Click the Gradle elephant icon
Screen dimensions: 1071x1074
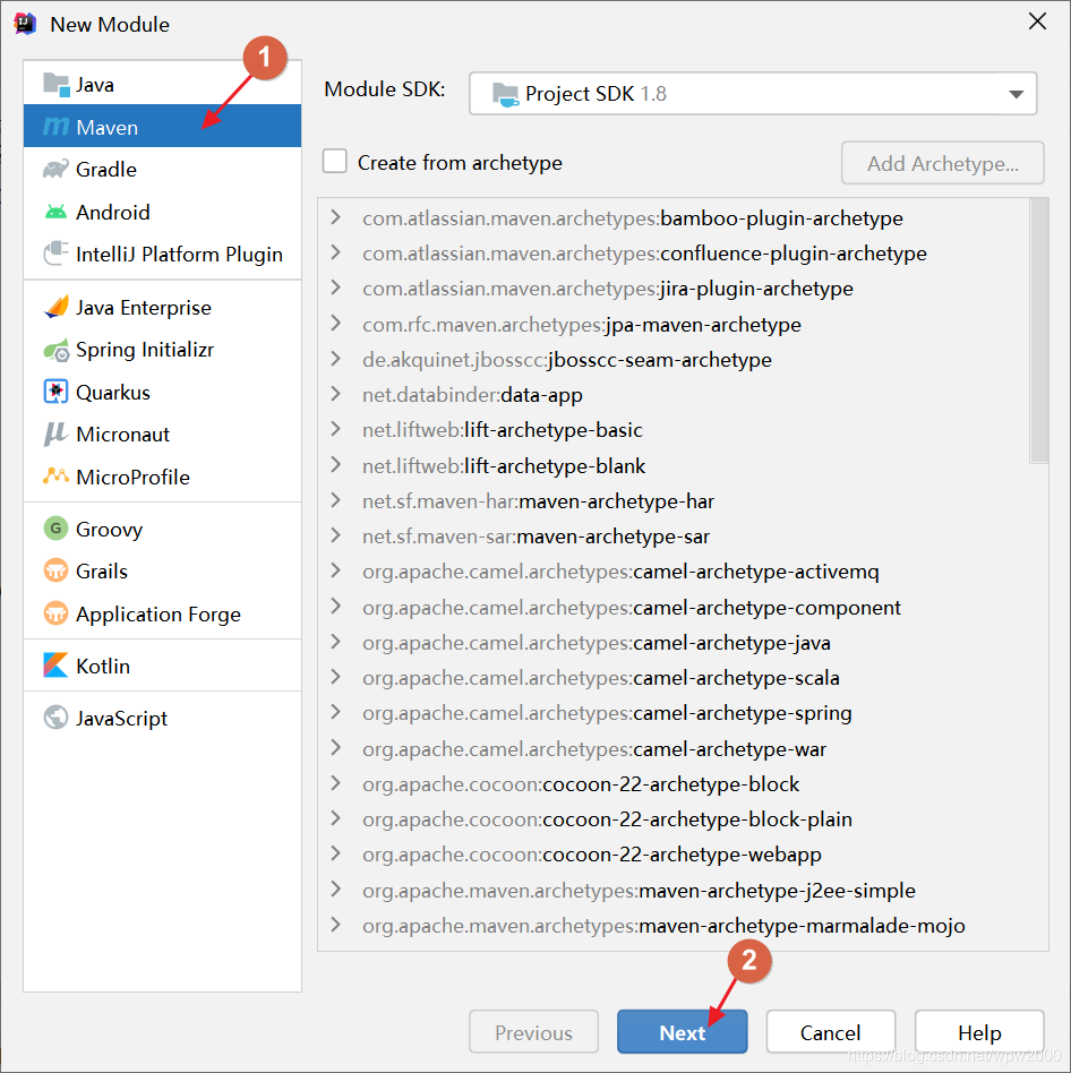point(56,169)
